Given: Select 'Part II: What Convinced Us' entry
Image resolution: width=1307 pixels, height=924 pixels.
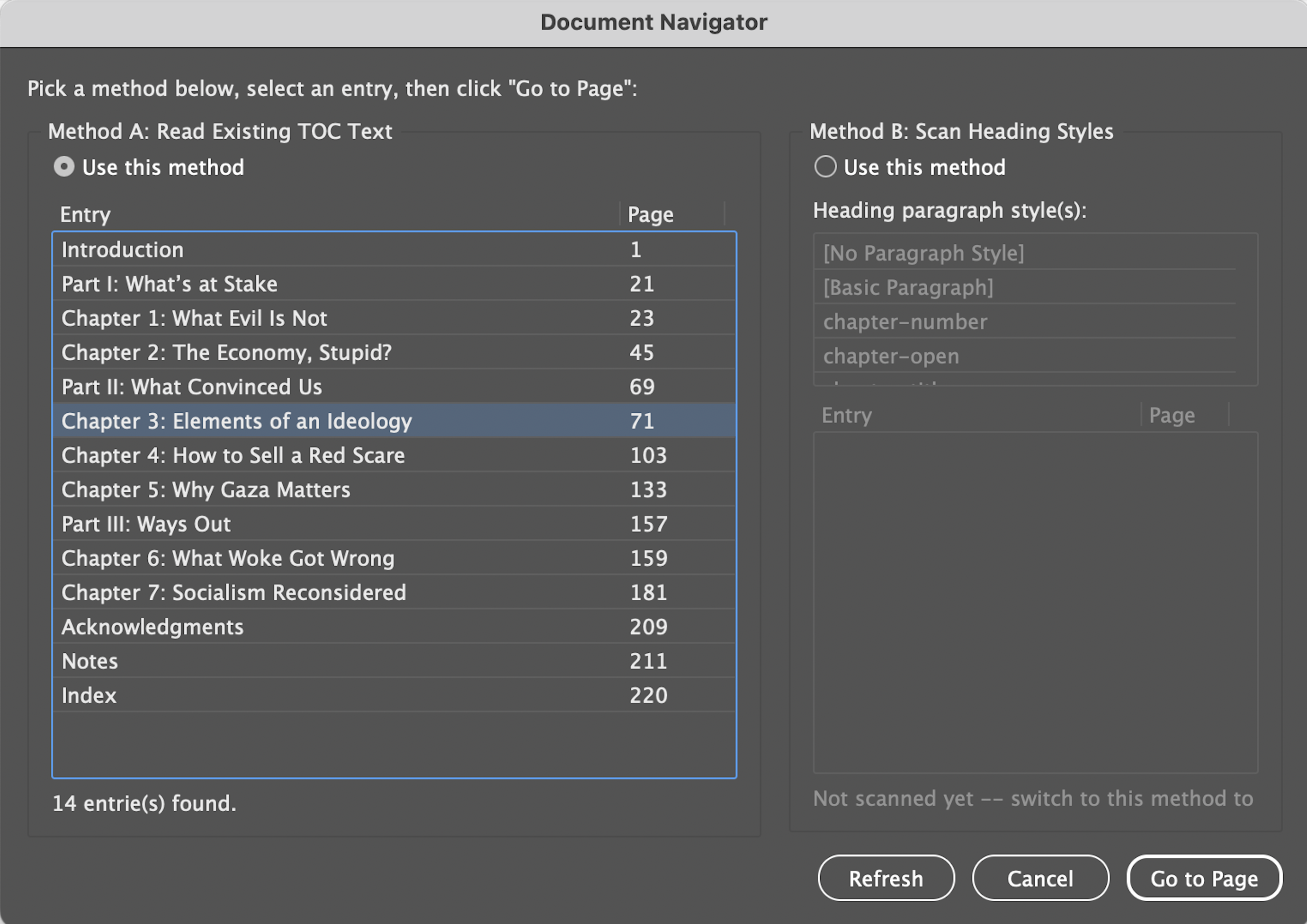Looking at the screenshot, I should tap(394, 387).
